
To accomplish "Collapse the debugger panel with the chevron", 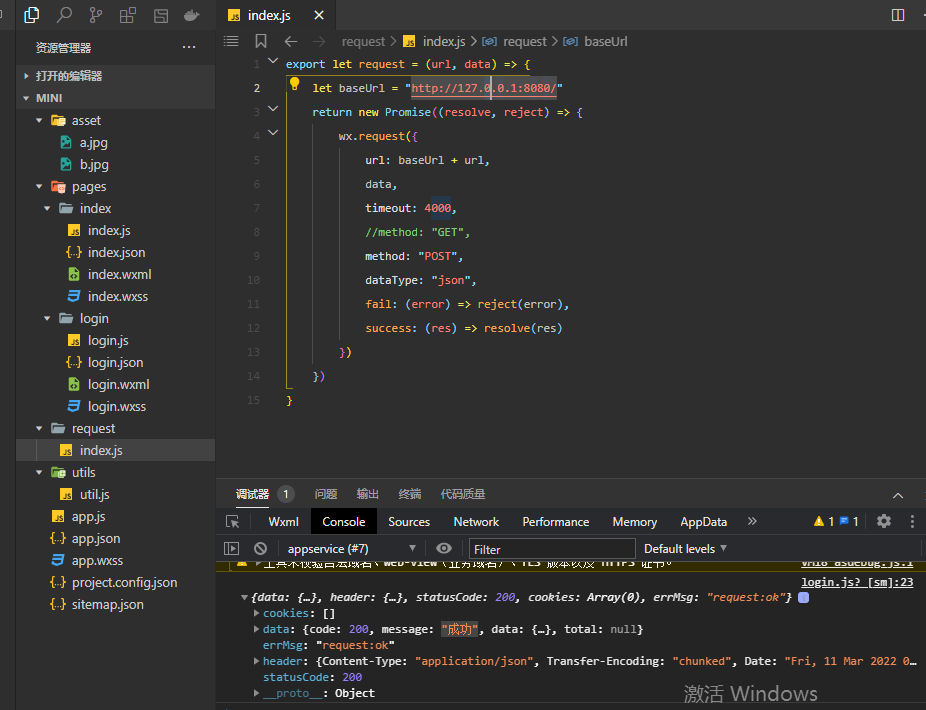I will [898, 494].
